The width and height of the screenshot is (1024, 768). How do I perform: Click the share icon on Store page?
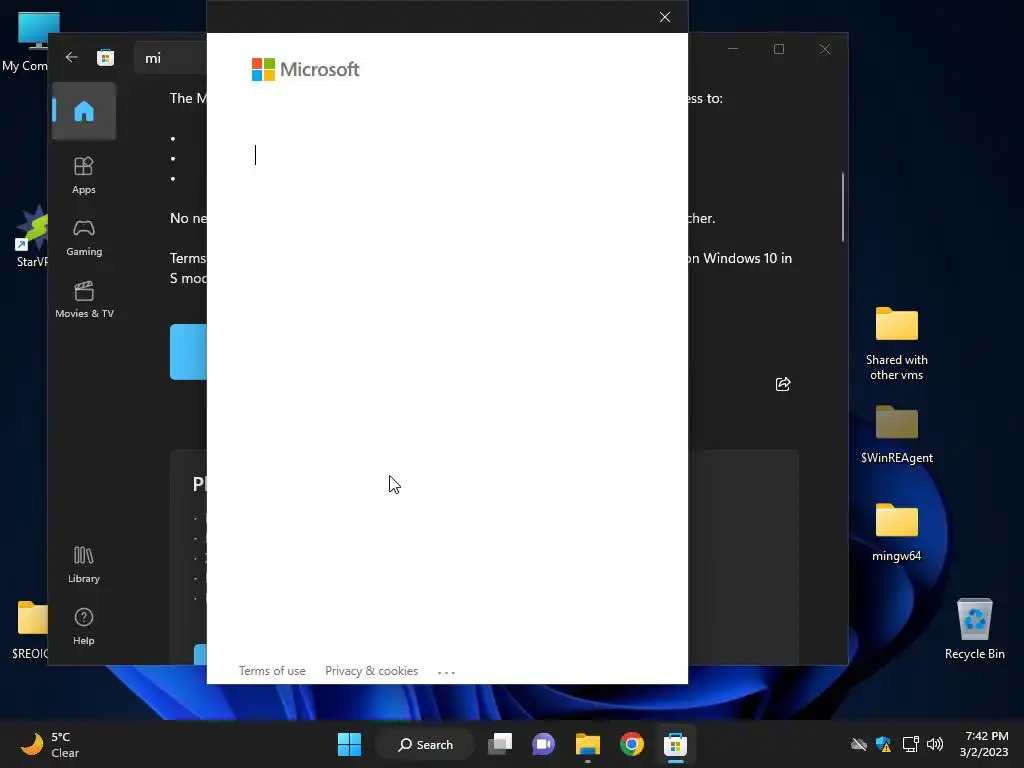pos(783,384)
